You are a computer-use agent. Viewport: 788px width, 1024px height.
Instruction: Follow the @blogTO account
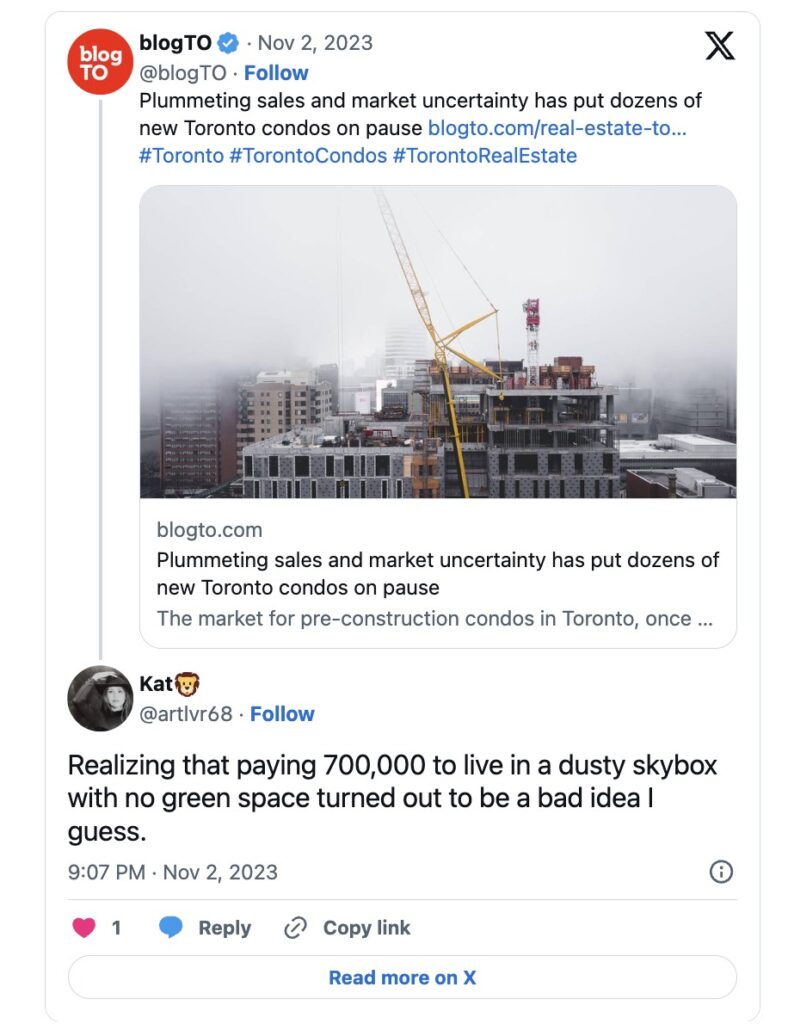pyautogui.click(x=276, y=73)
